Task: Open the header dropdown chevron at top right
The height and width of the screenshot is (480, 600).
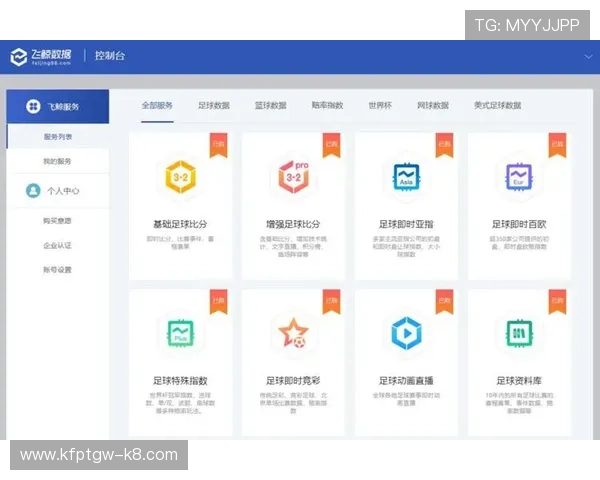Action: pyautogui.click(x=588, y=57)
